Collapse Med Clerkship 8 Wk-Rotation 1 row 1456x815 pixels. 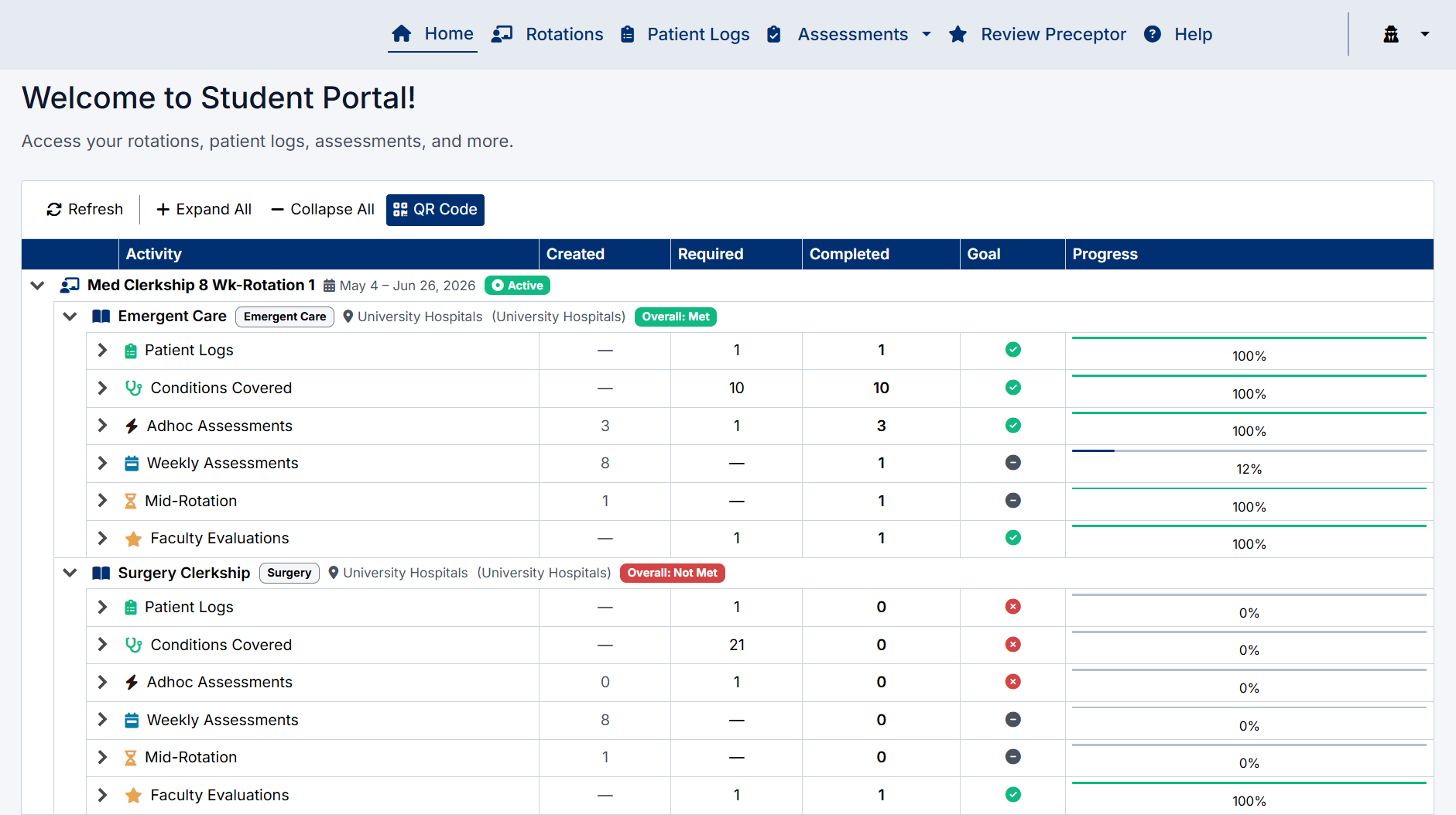coord(37,286)
